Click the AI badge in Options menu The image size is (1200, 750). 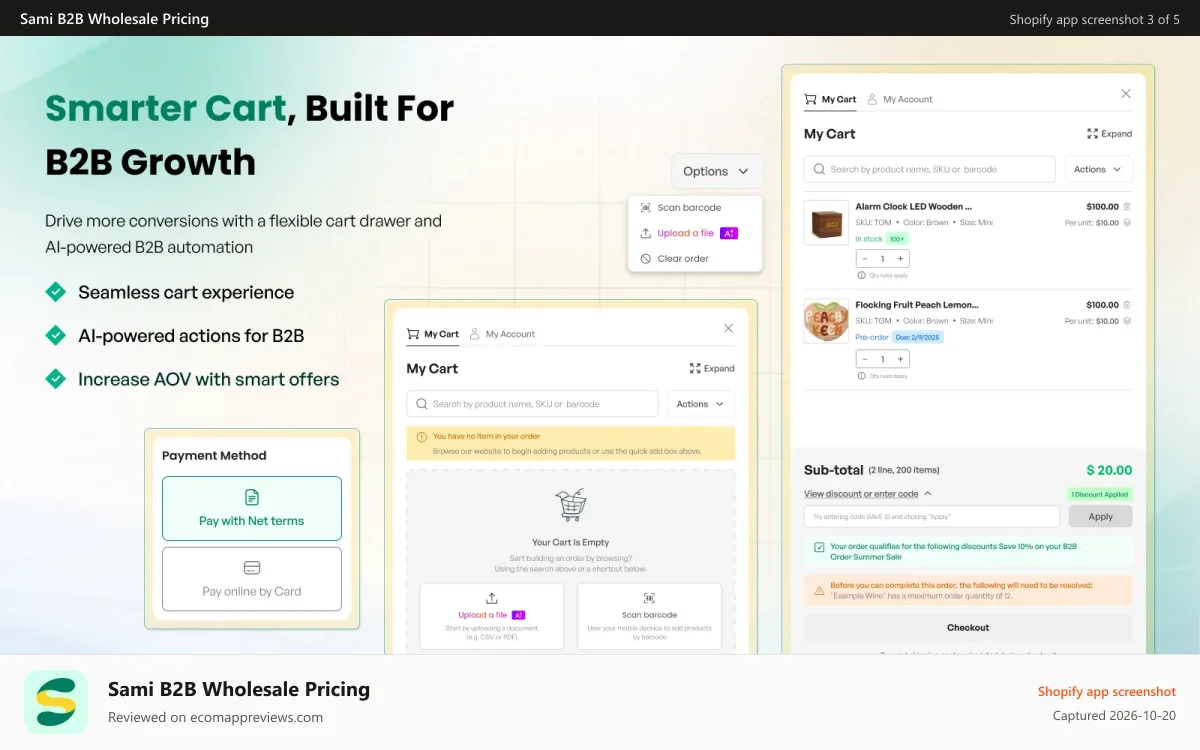728,233
